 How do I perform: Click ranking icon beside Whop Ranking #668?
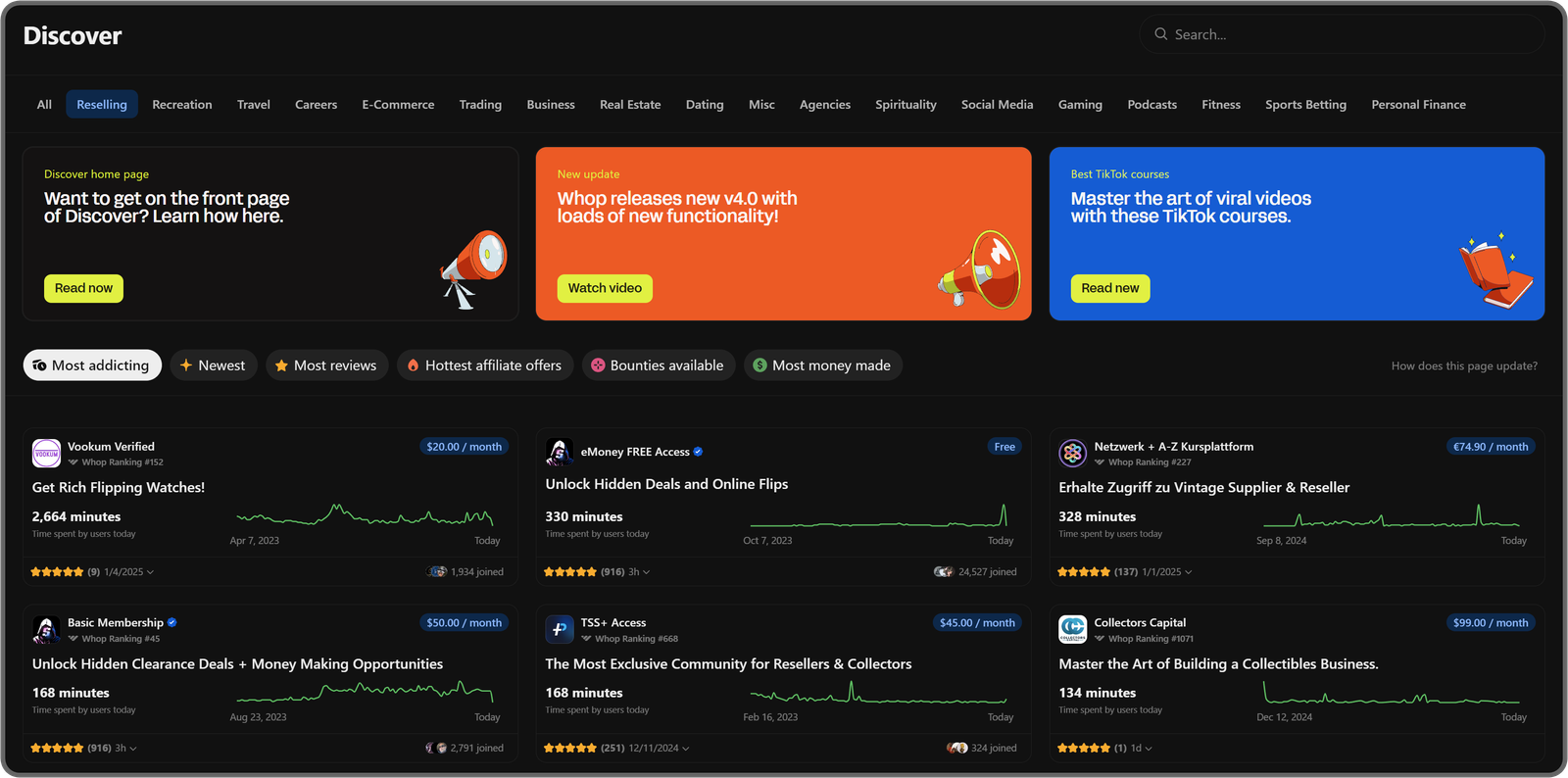586,638
